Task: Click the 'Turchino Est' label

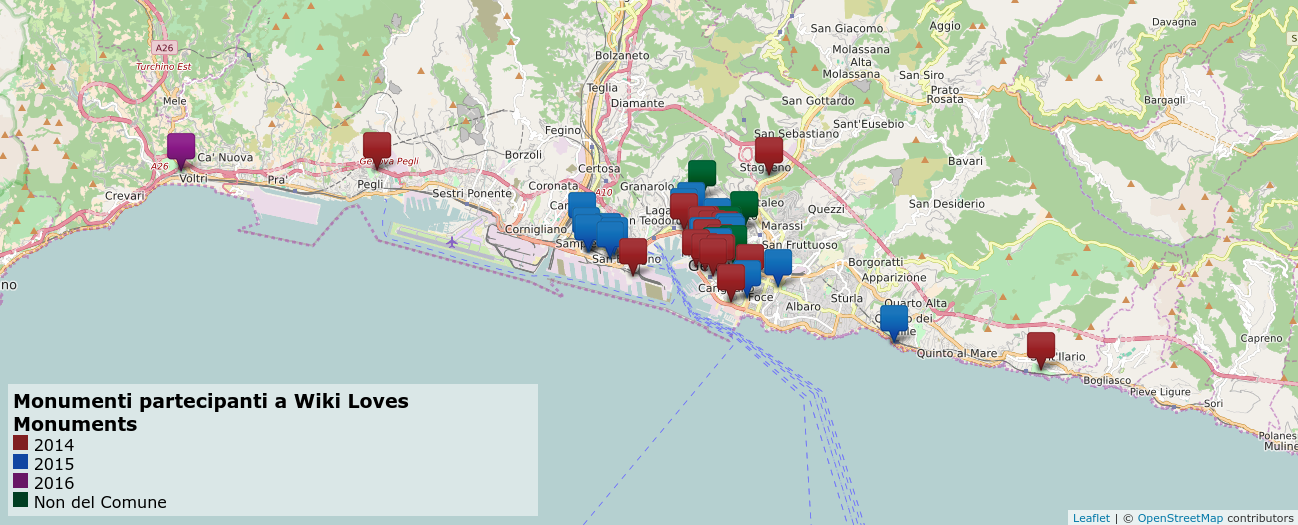Action: pyautogui.click(x=163, y=67)
